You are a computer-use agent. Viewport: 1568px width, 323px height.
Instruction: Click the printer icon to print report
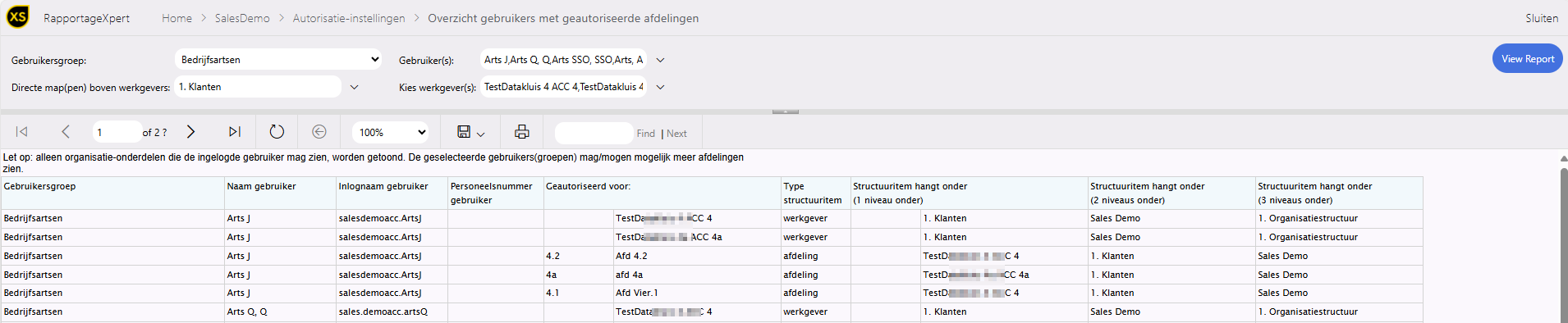tap(522, 132)
